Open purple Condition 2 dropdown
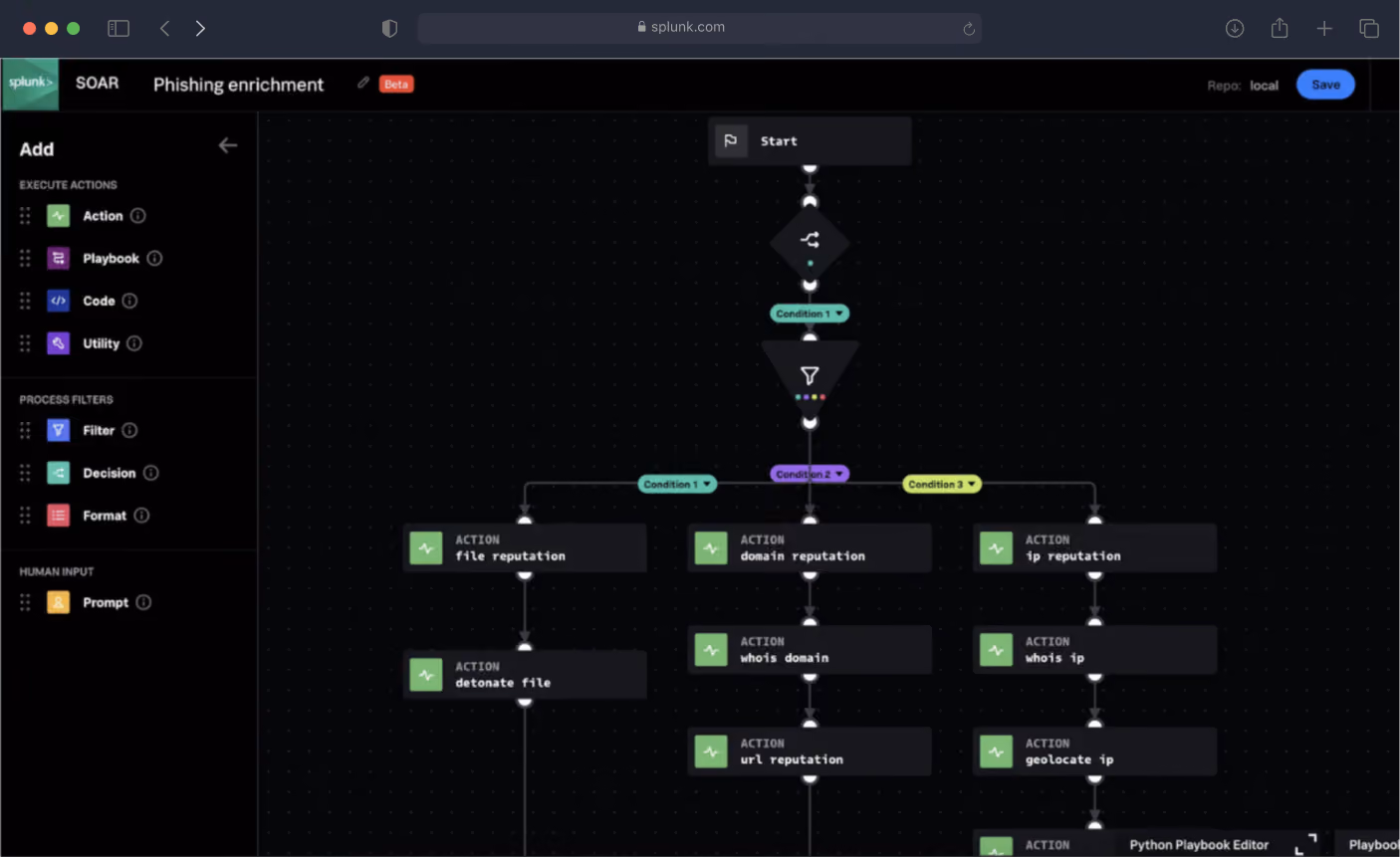Viewport: 1400px width, 857px height. (x=810, y=475)
